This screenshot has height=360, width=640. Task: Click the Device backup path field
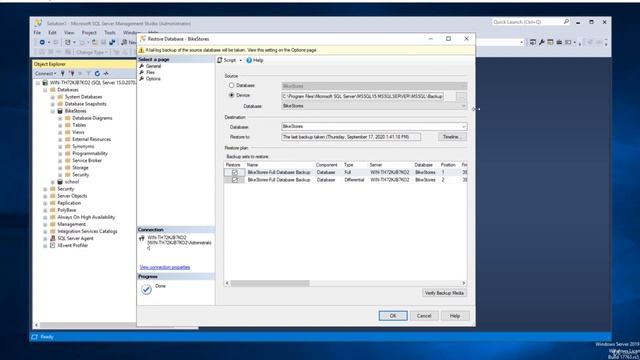coord(362,96)
